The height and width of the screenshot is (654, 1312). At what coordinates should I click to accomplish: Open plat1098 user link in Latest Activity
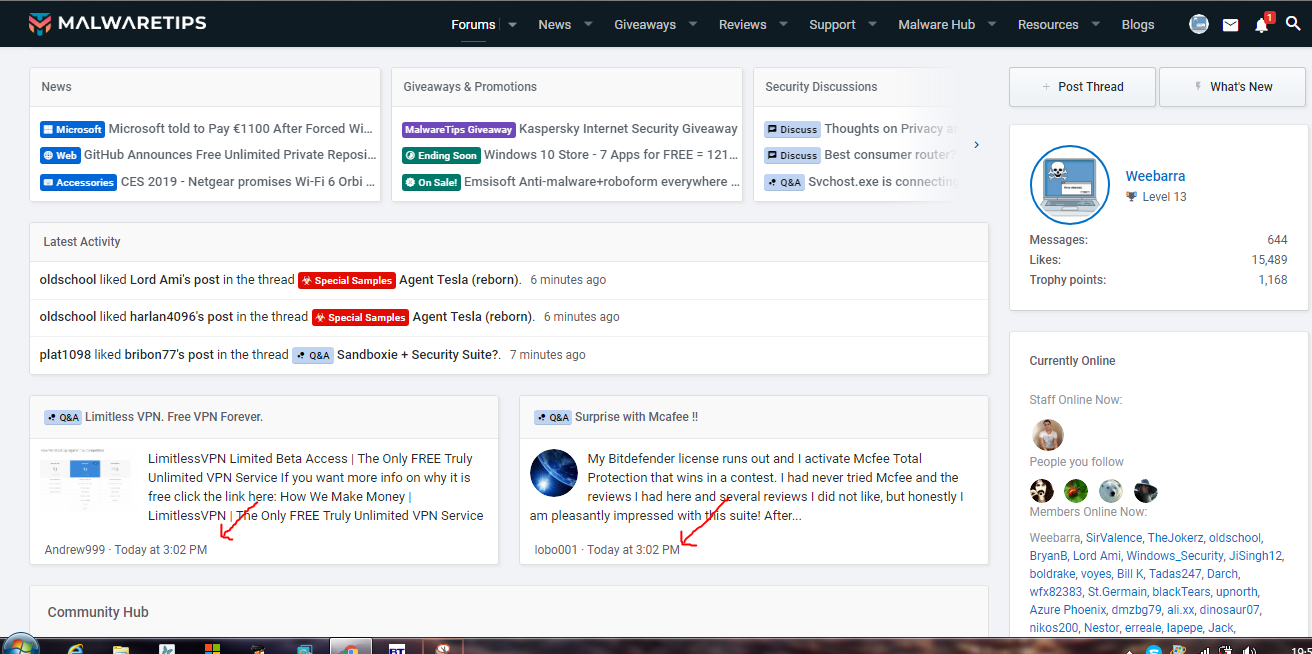click(65, 355)
